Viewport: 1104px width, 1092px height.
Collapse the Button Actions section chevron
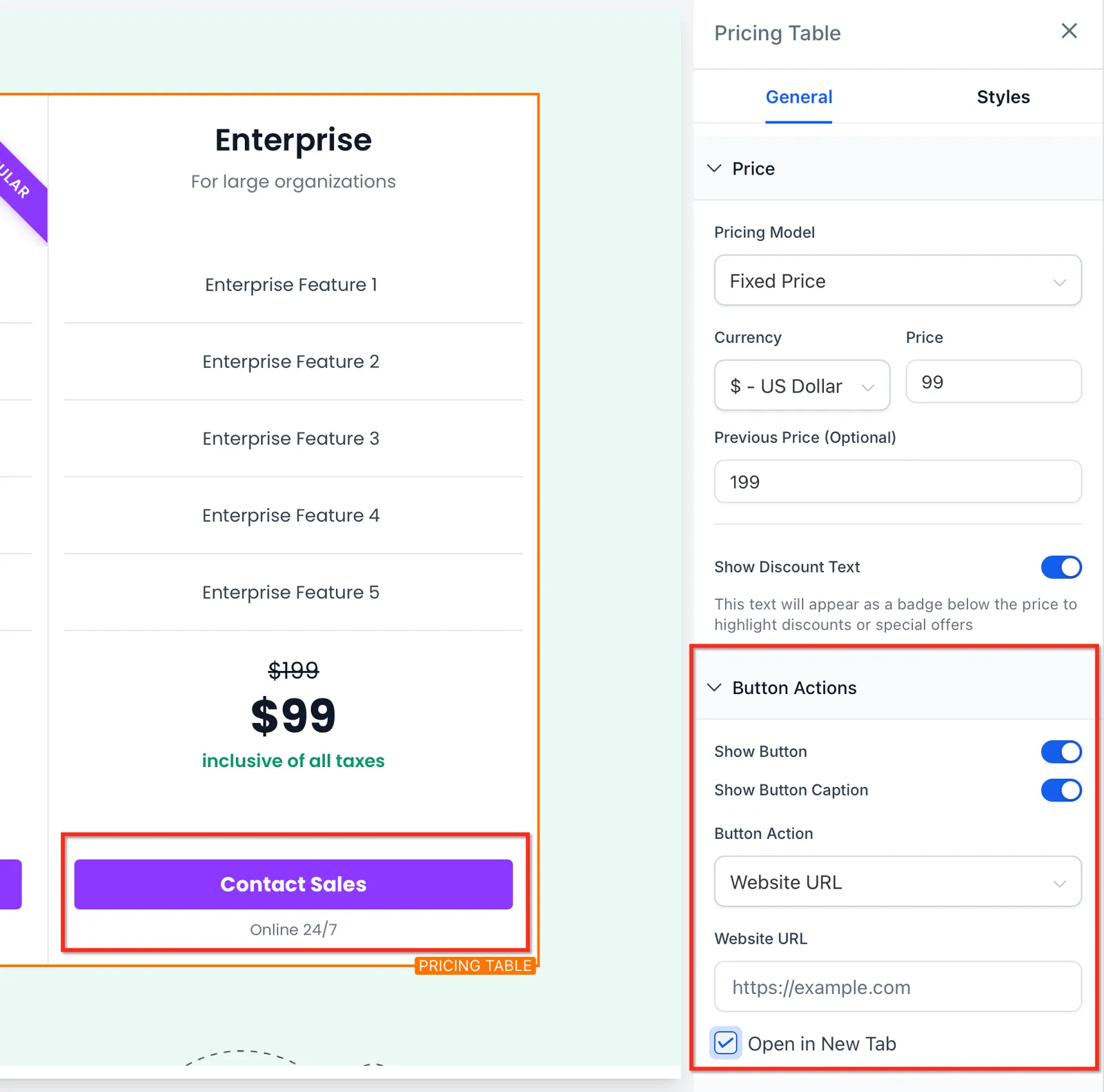tap(714, 688)
